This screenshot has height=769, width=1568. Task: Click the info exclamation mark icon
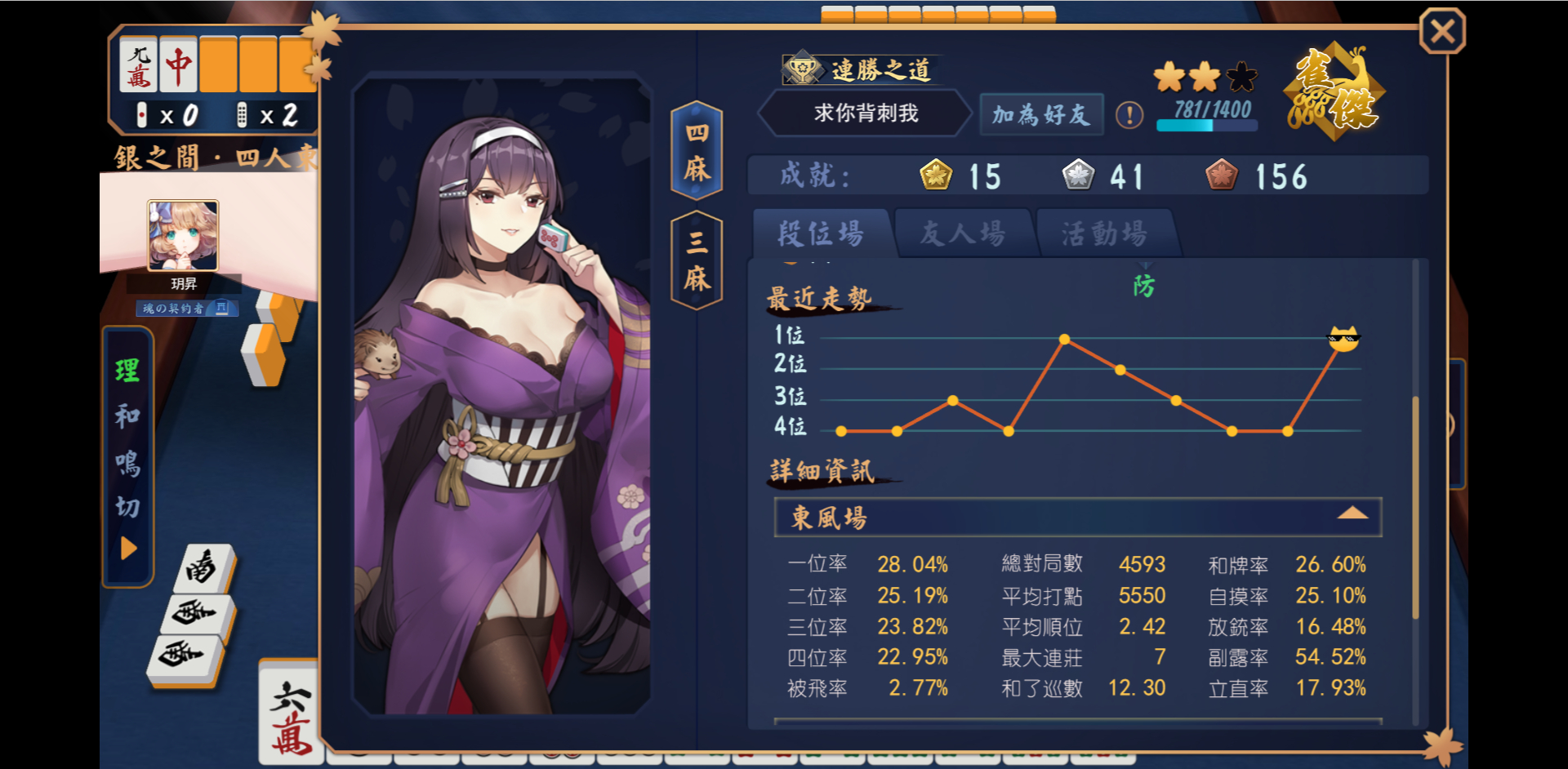(1129, 115)
